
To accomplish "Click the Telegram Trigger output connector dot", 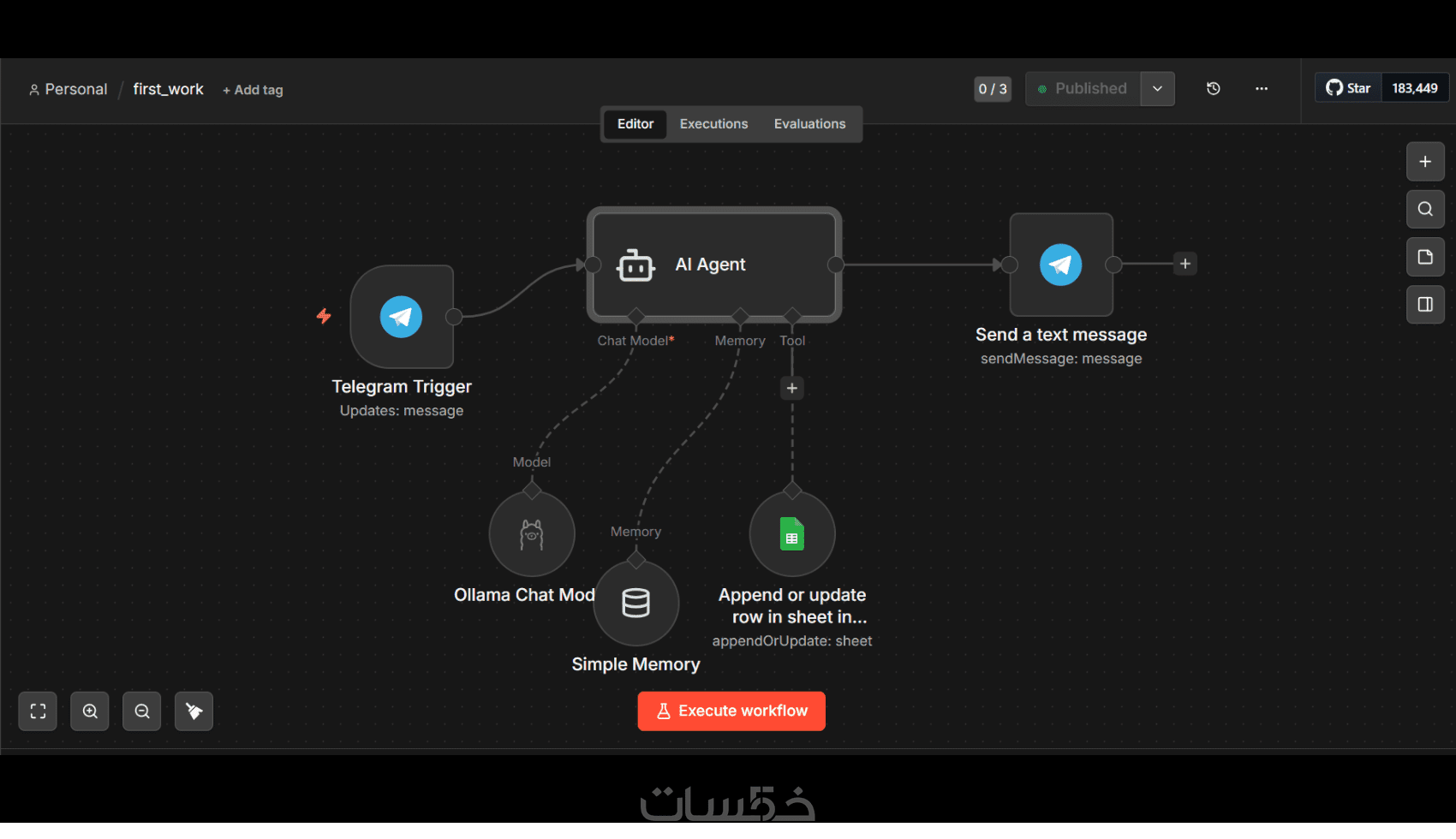I will (454, 317).
